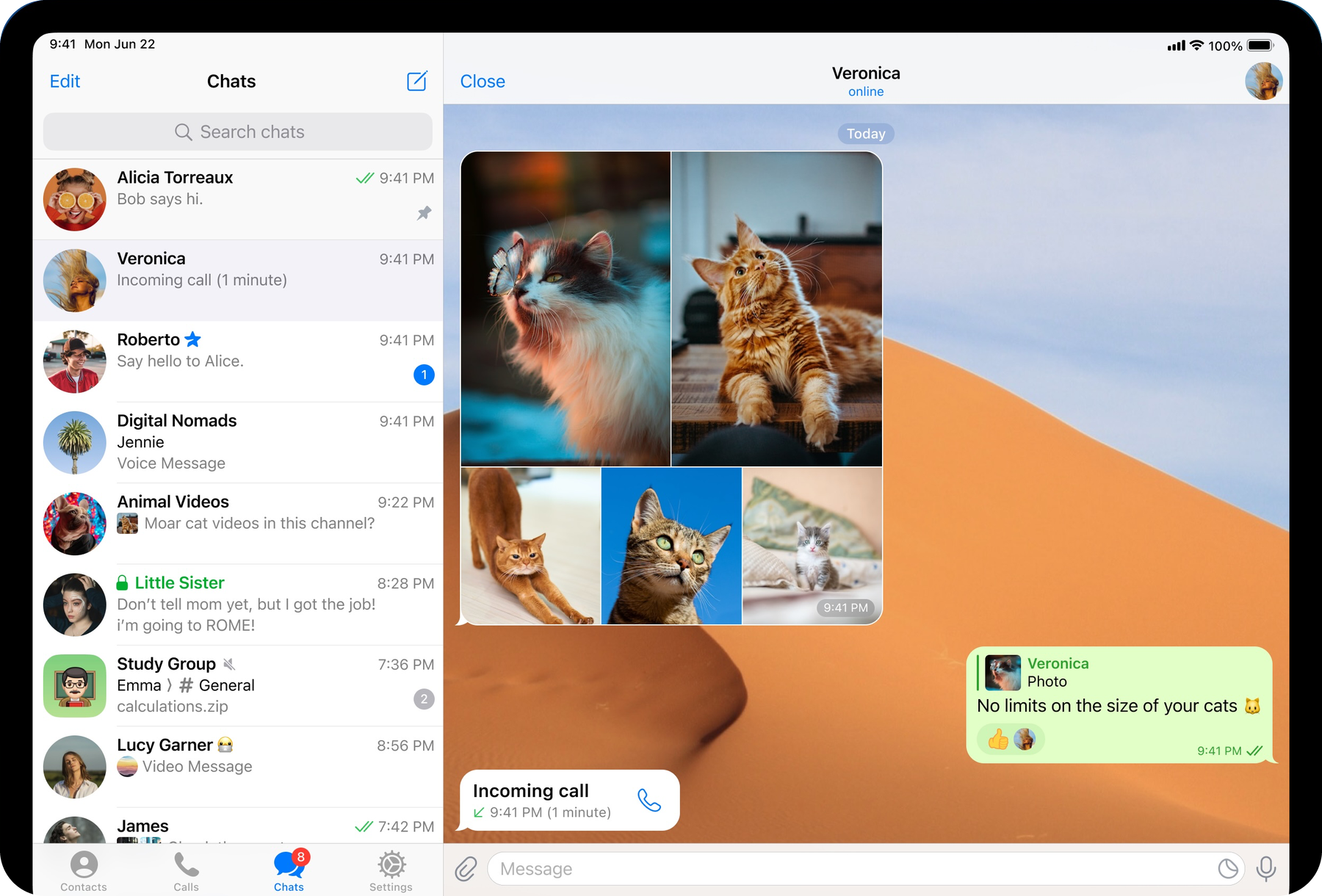Tap the Edit button in Chats header
The width and height of the screenshot is (1322, 896).
[x=65, y=82]
